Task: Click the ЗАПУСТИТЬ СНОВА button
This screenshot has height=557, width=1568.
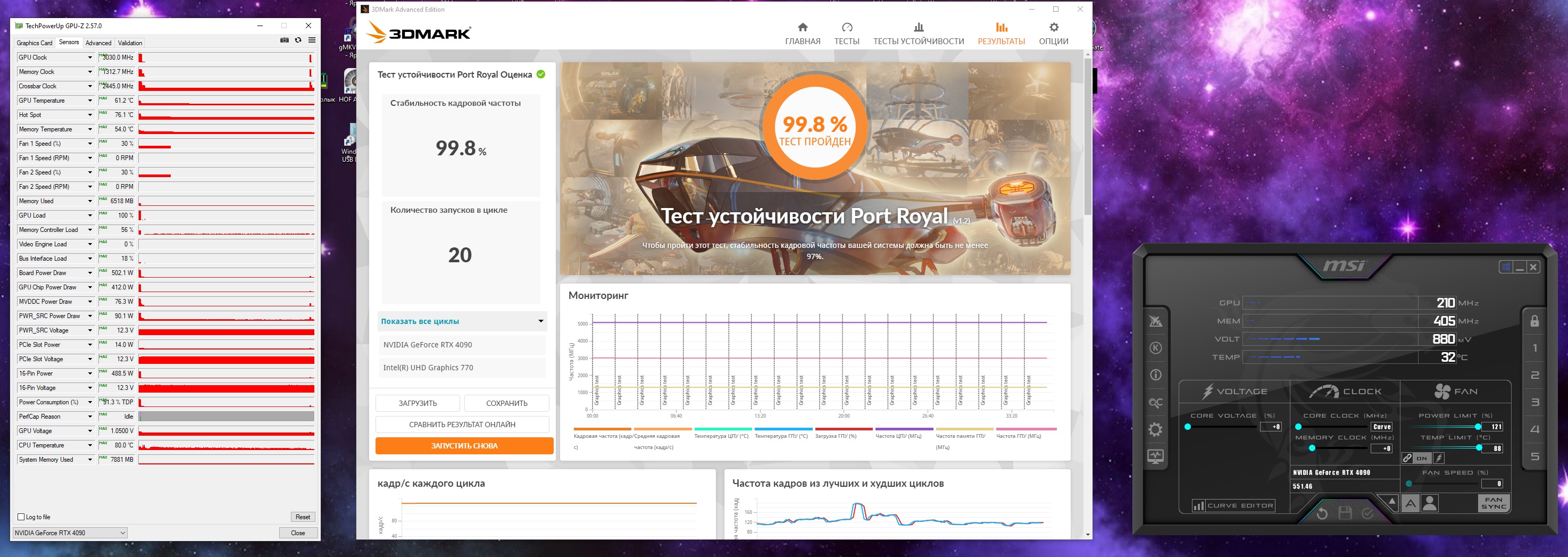Action: 464,446
